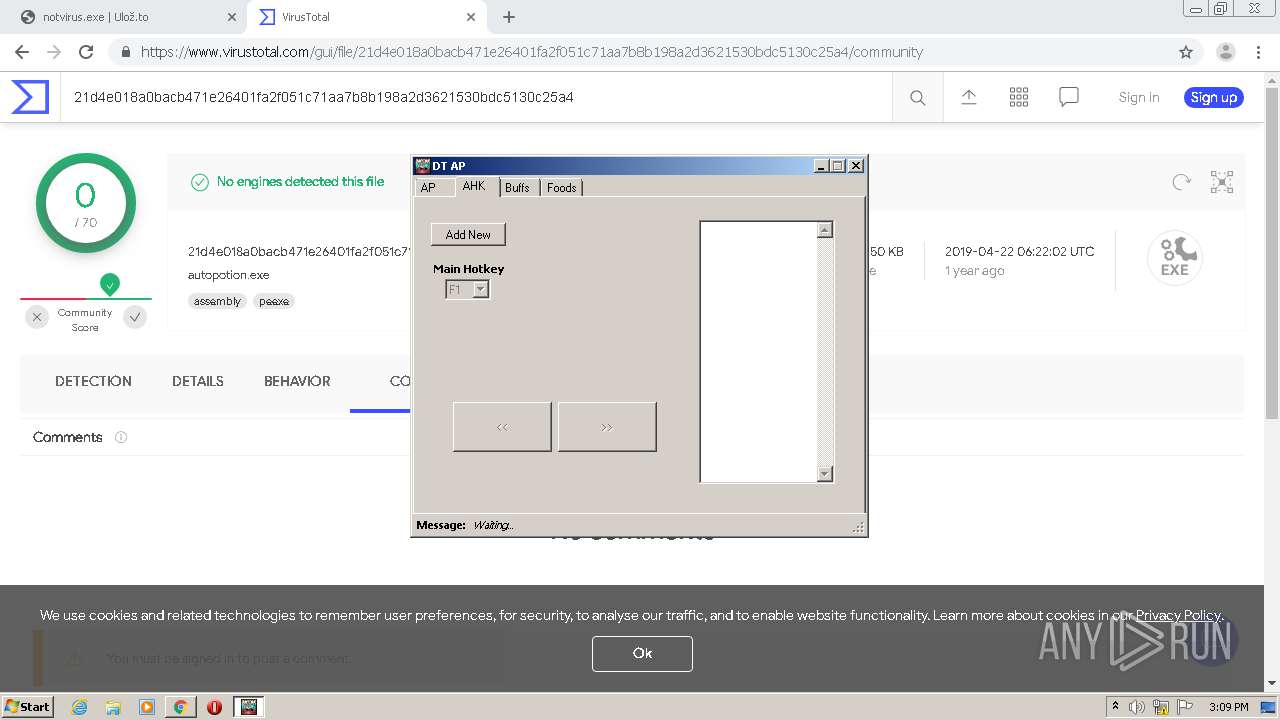Screen dimensions: 1280x720
Task: Open File Explorer from taskbar
Action: (113, 707)
